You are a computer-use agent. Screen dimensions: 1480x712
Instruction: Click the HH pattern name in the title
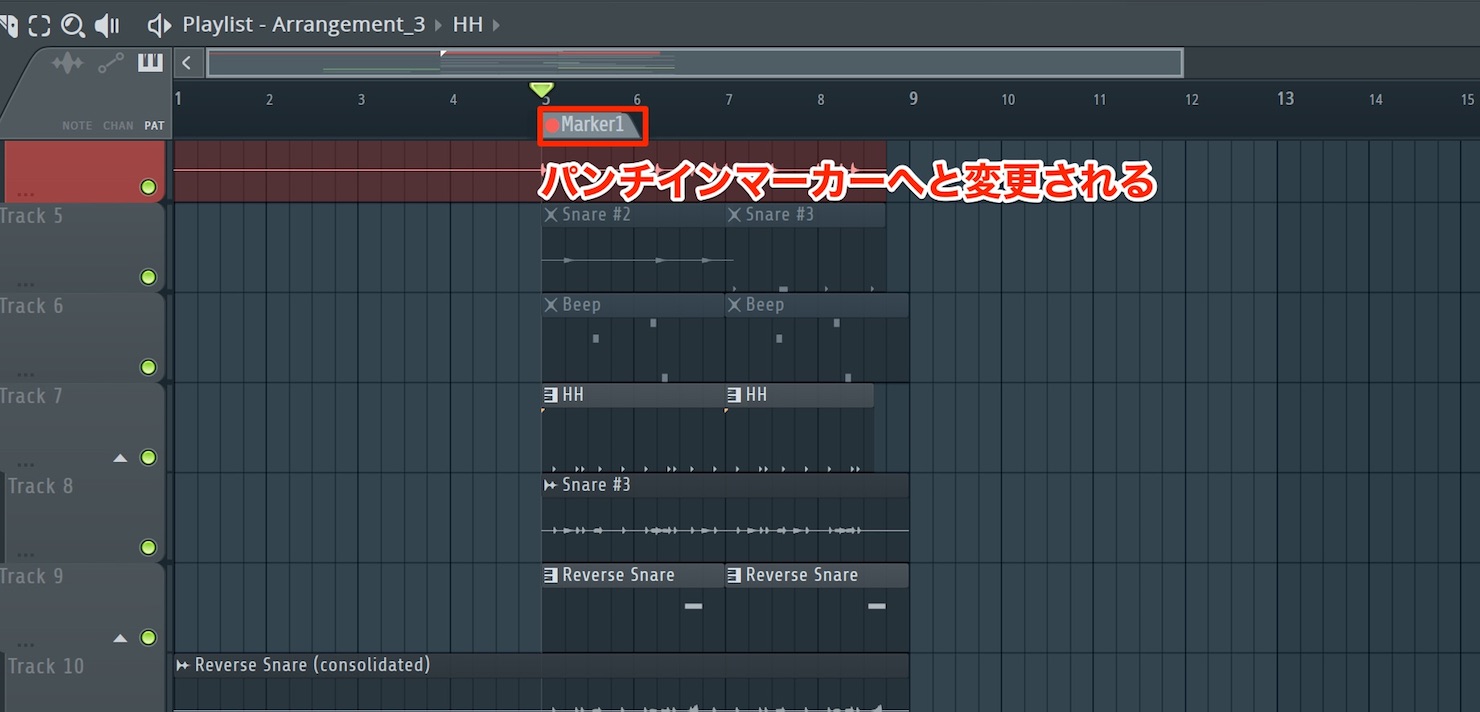467,24
